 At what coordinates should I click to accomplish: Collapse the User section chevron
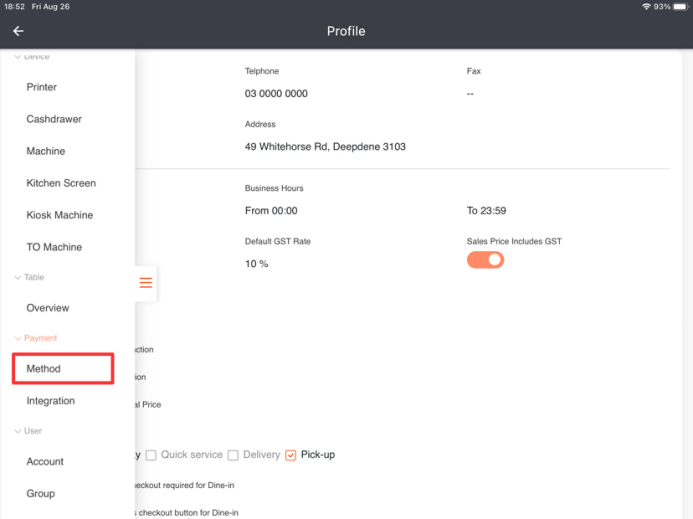(17, 431)
